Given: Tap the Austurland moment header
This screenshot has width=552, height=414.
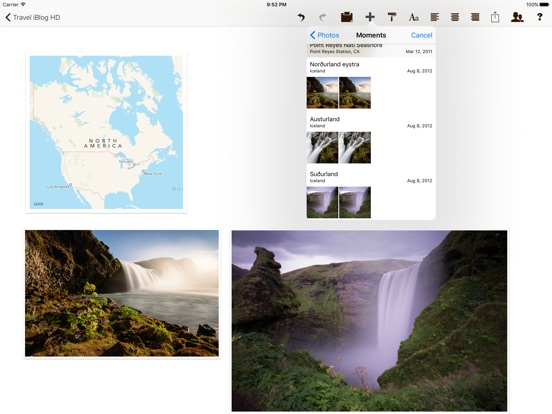Looking at the screenshot, I should click(x=371, y=122).
